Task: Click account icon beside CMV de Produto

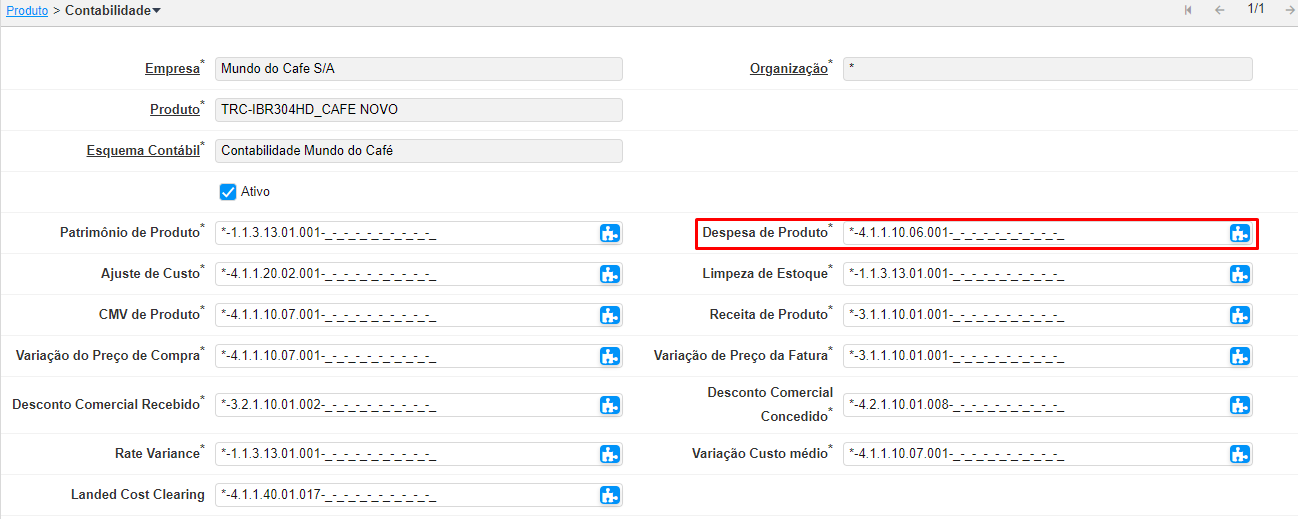Action: [610, 315]
